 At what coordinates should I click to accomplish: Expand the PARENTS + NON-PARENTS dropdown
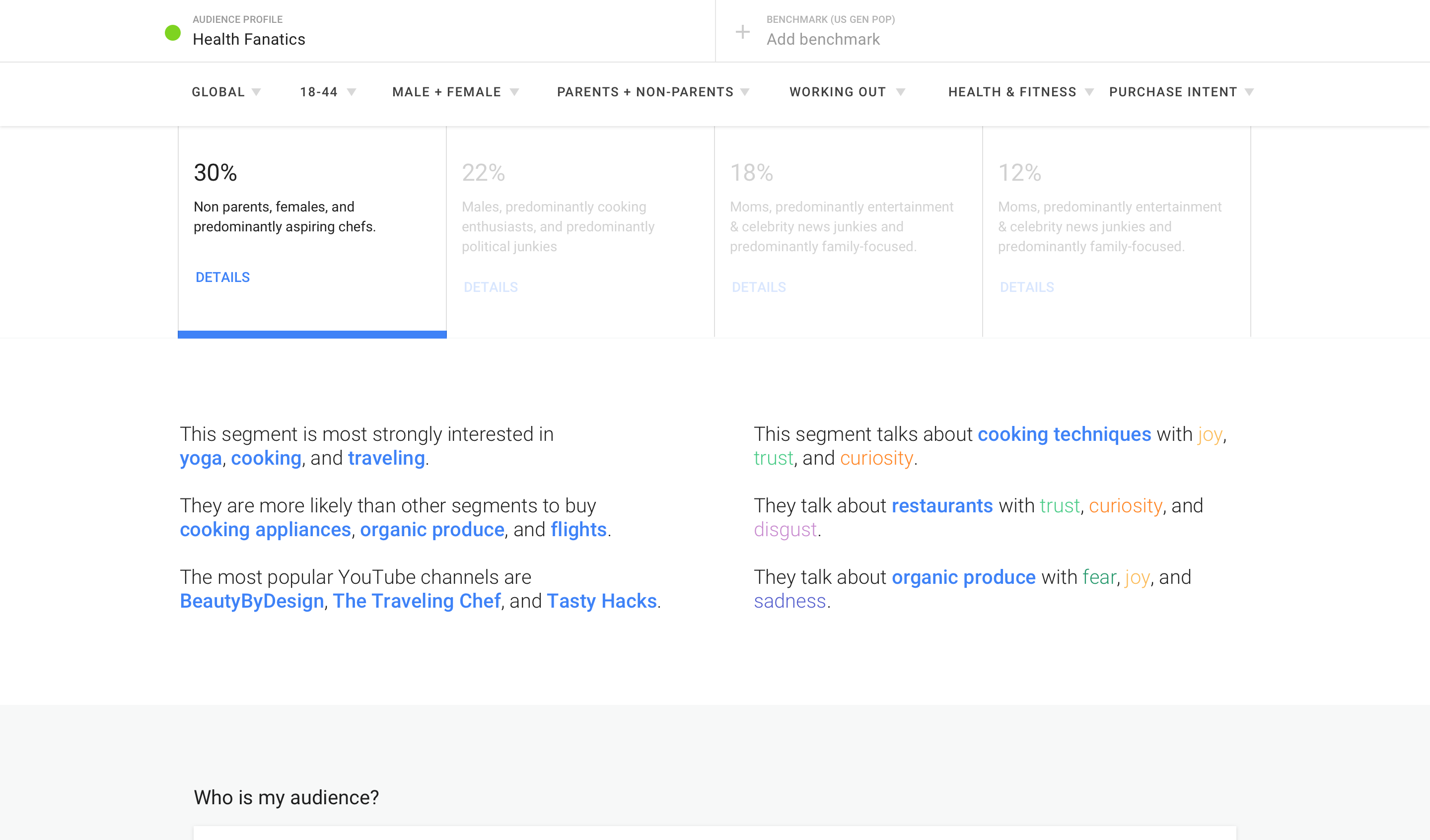click(x=653, y=92)
